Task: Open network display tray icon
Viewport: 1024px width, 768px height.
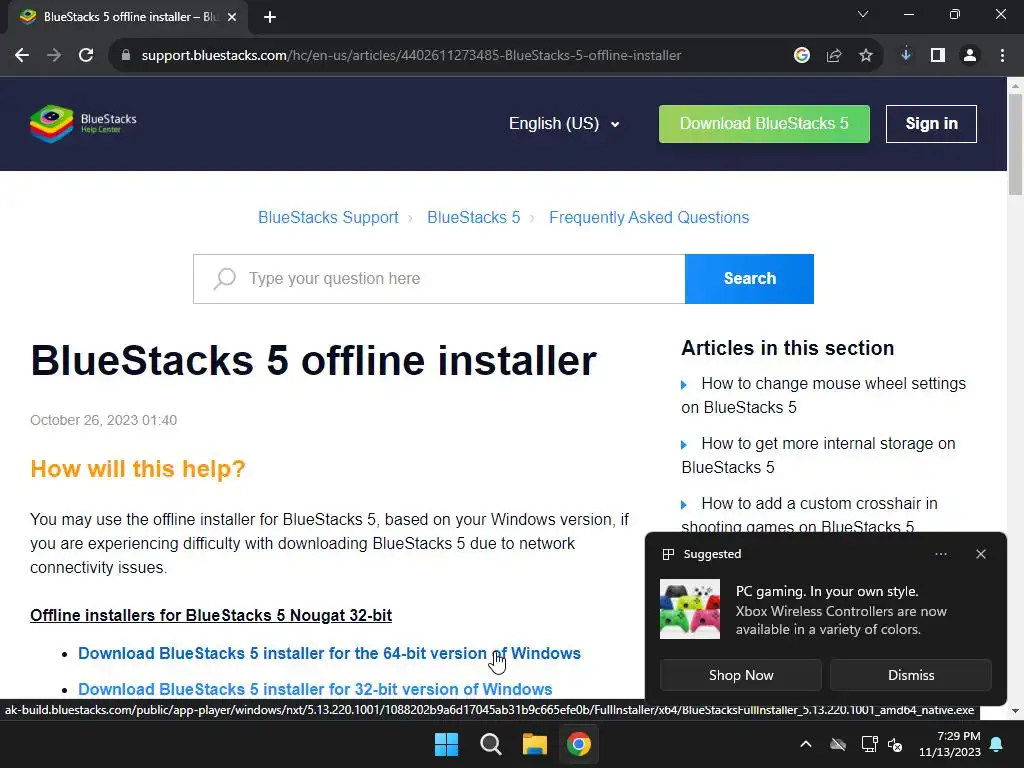Action: [x=869, y=744]
